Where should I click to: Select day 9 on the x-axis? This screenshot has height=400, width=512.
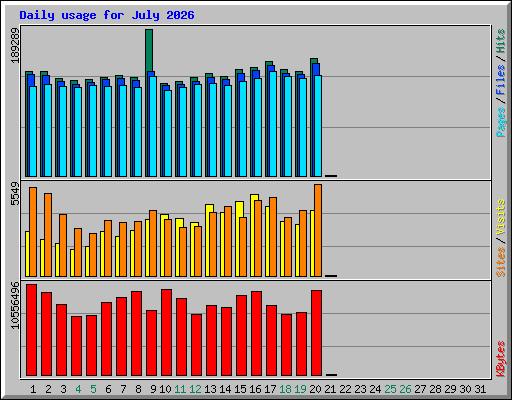[153, 389]
